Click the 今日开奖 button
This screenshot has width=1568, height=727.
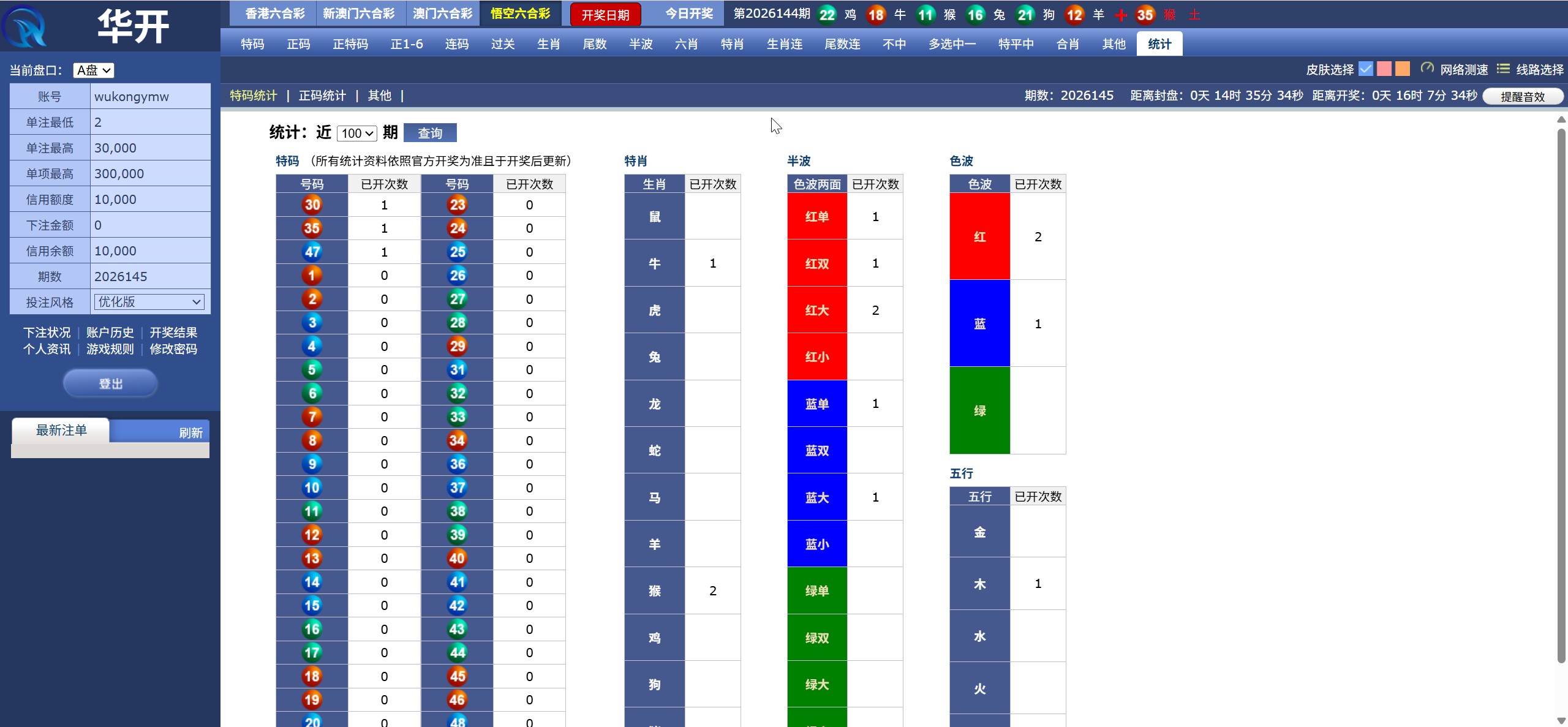coord(689,13)
